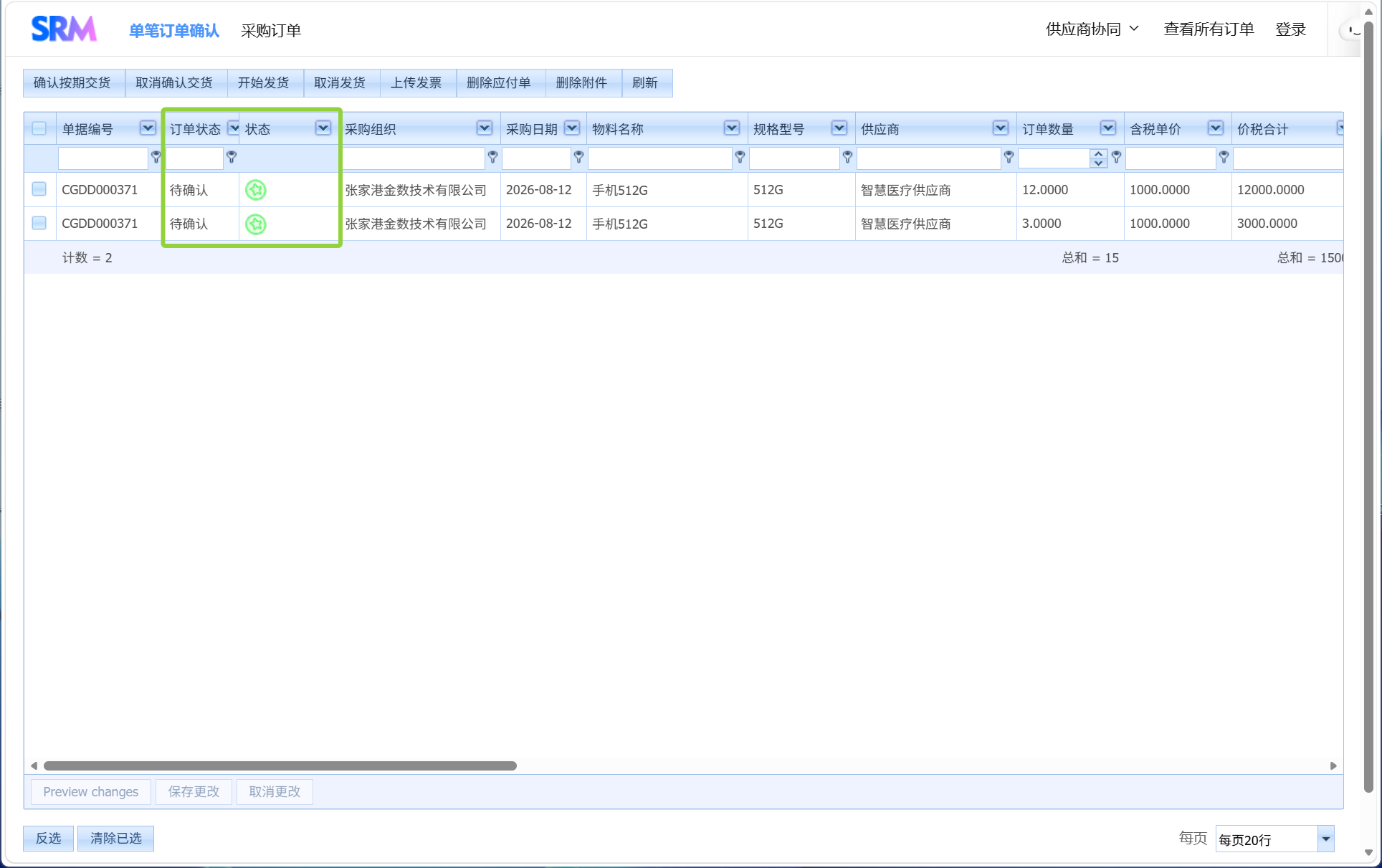This screenshot has width=1382, height=868.
Task: Click status star icon in 12.0000 quantity row
Action: pos(256,190)
